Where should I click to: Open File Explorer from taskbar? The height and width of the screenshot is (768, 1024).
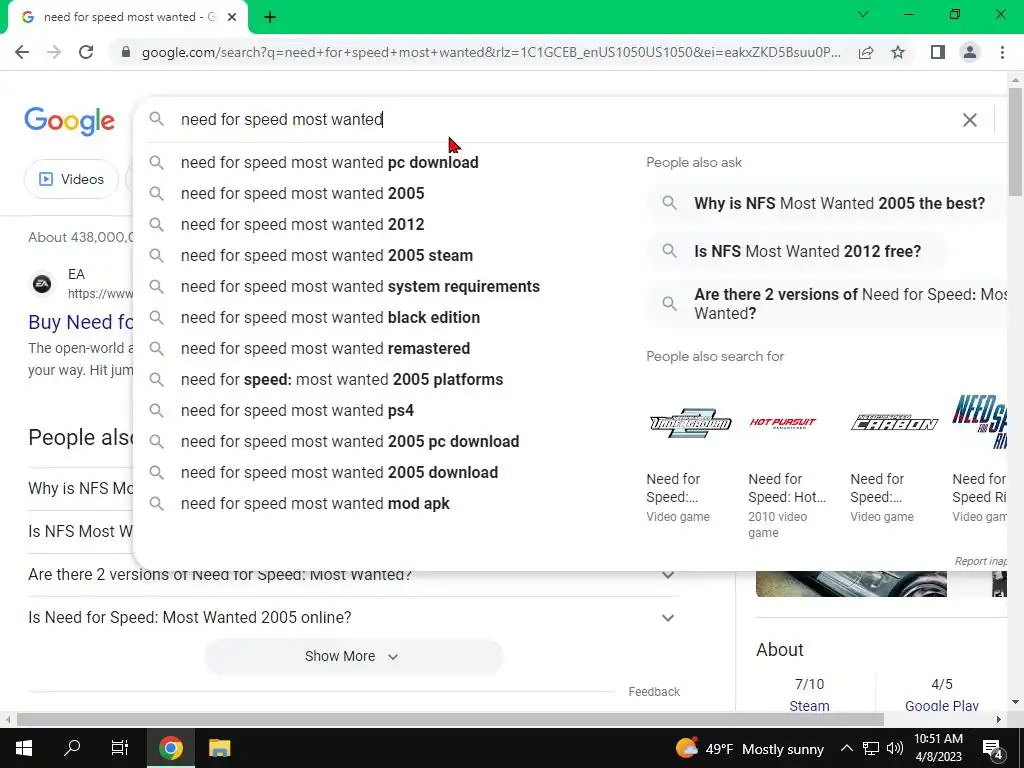coord(219,748)
